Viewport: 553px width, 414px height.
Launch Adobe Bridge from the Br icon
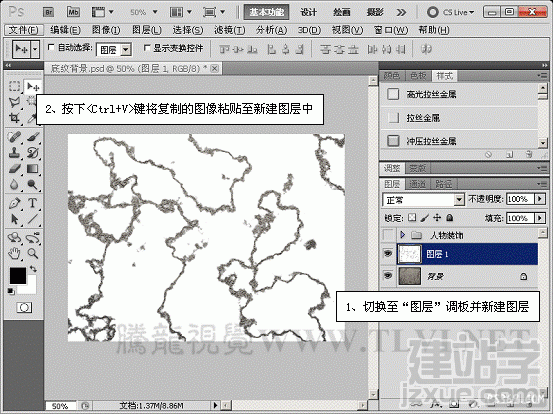click(x=48, y=12)
